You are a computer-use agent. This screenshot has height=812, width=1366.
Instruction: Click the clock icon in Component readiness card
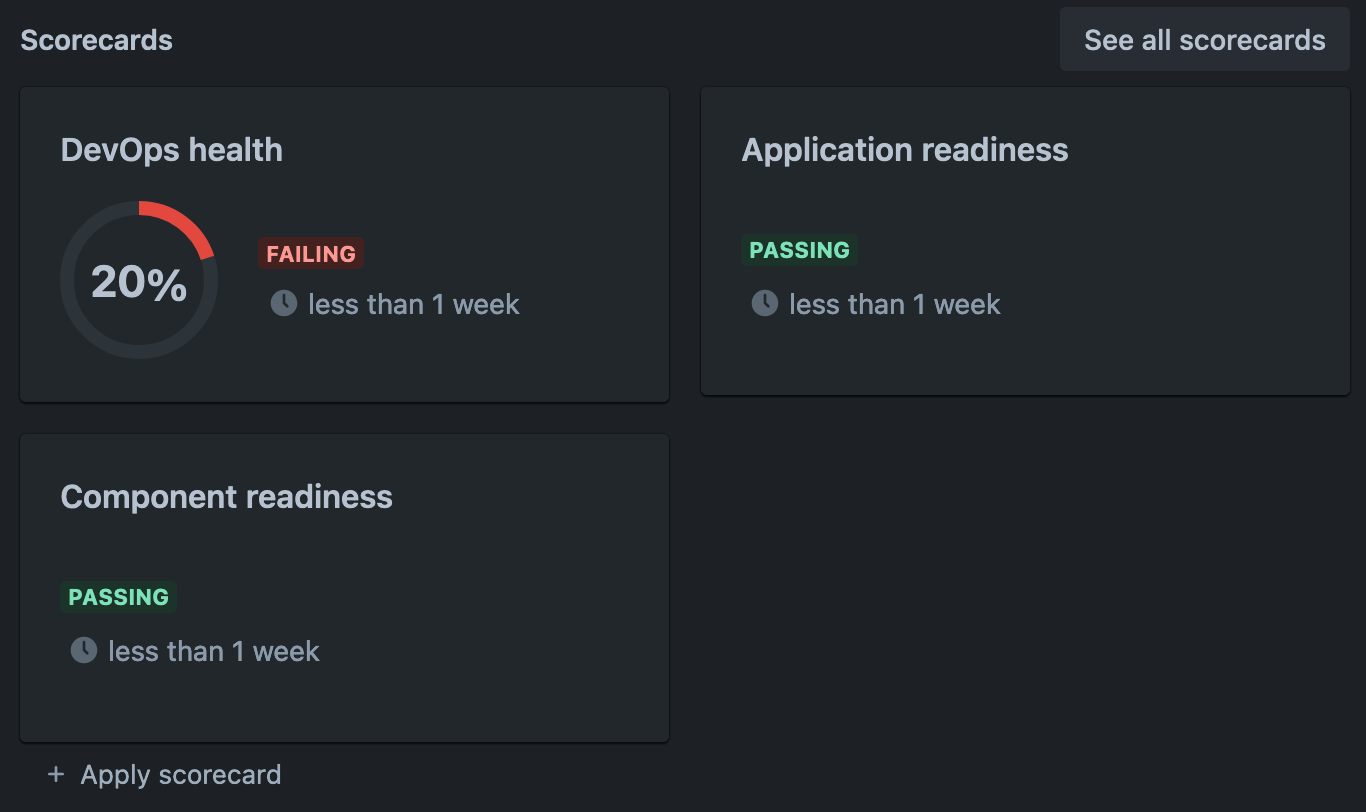click(84, 650)
